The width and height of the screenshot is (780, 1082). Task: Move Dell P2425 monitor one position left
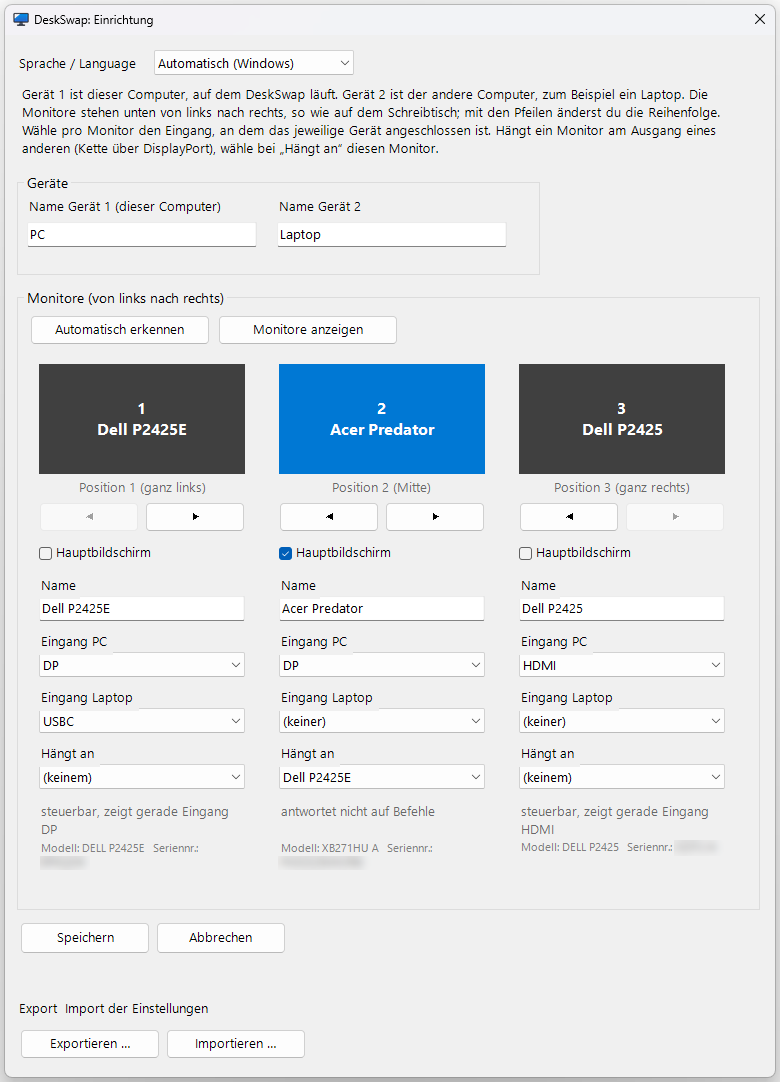(x=569, y=517)
